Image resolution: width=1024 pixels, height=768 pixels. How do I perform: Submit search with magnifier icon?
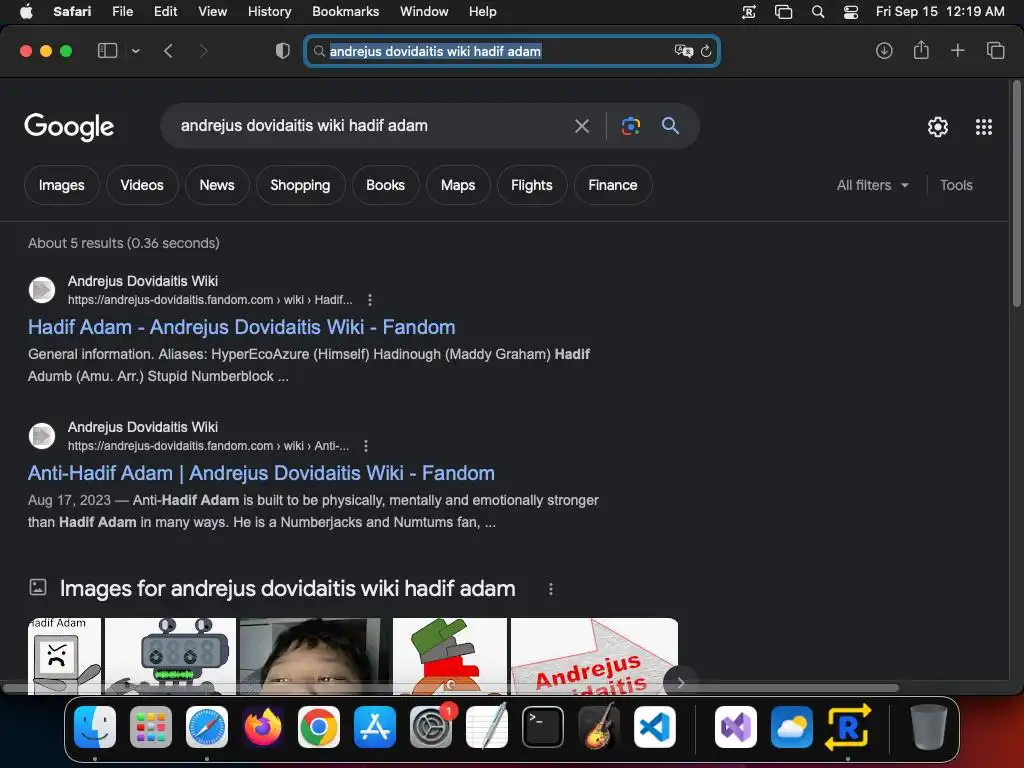coord(670,125)
